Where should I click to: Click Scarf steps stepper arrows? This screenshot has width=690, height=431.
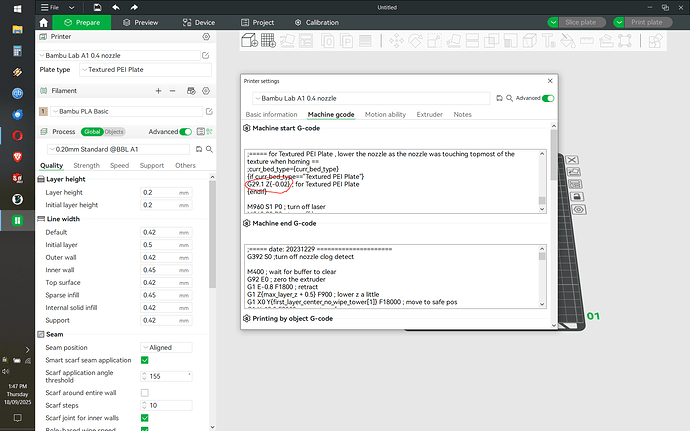(x=144, y=405)
